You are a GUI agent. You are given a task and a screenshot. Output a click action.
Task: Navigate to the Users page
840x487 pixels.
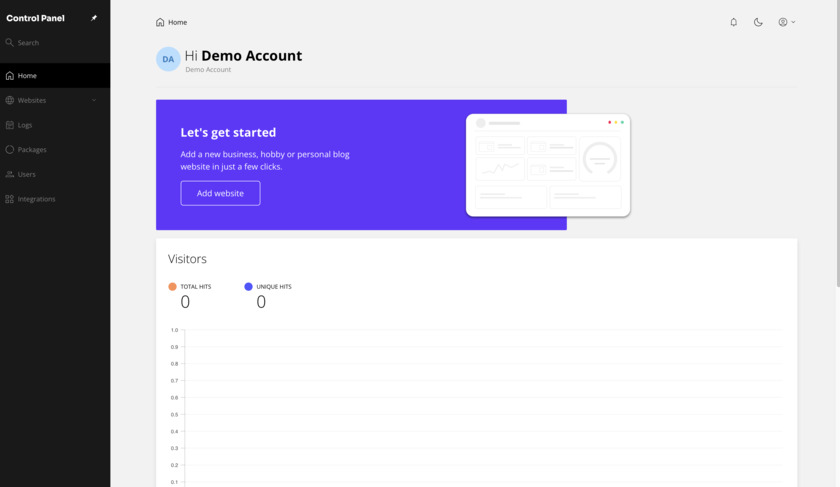pos(55,174)
